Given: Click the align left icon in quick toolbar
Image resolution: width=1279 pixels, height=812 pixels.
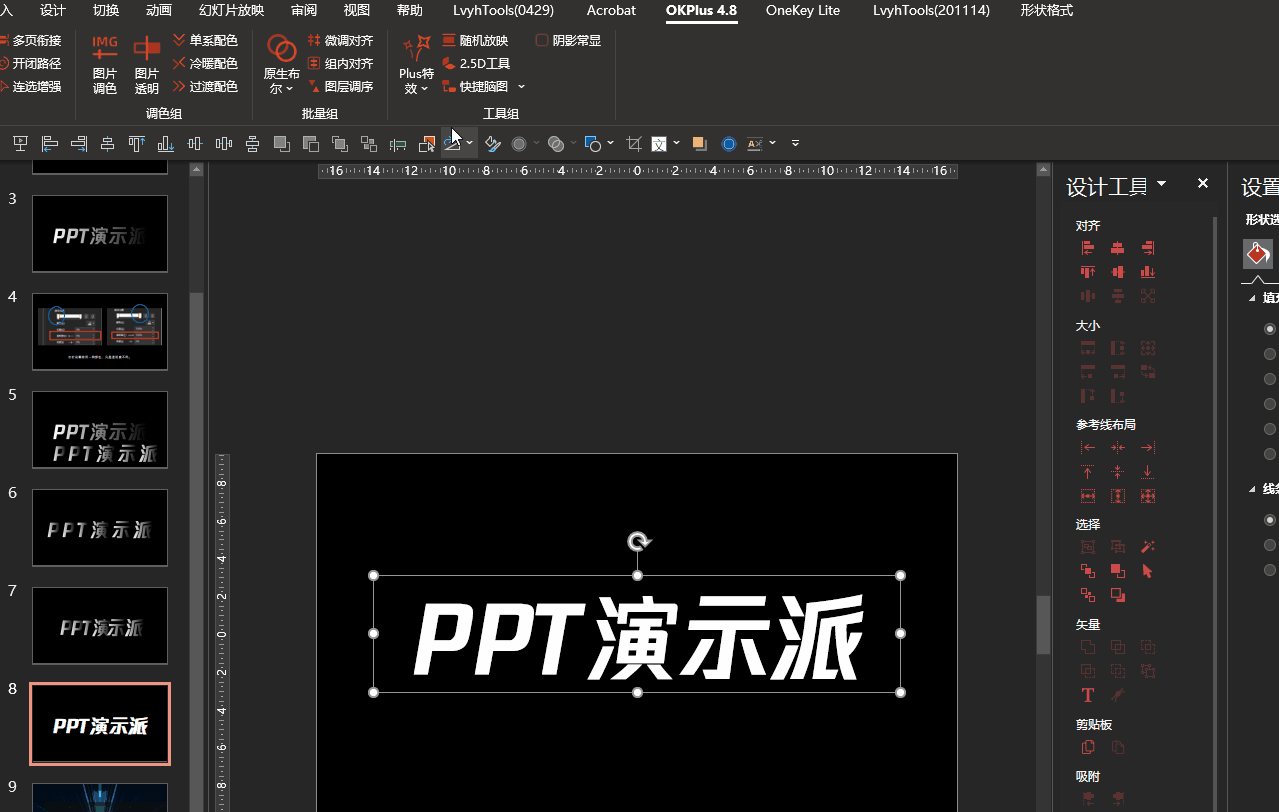Looking at the screenshot, I should coord(49,144).
